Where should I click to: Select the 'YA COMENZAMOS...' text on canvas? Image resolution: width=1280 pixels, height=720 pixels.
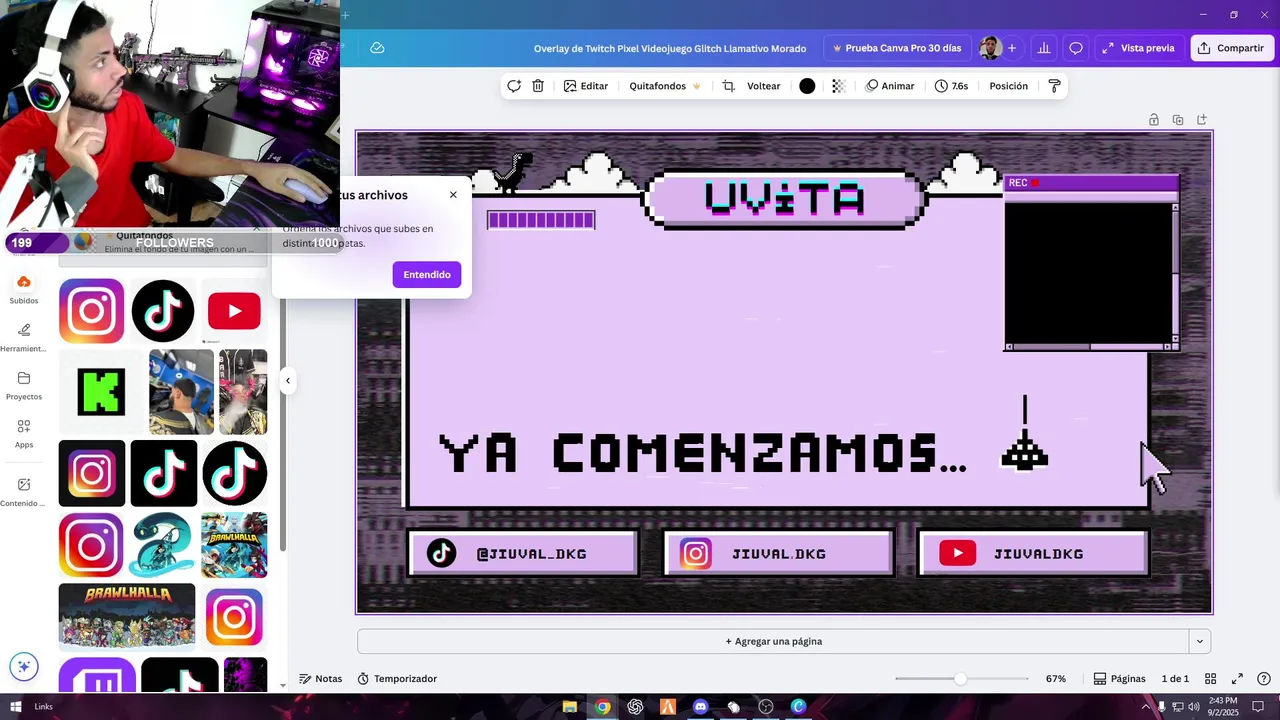(703, 453)
